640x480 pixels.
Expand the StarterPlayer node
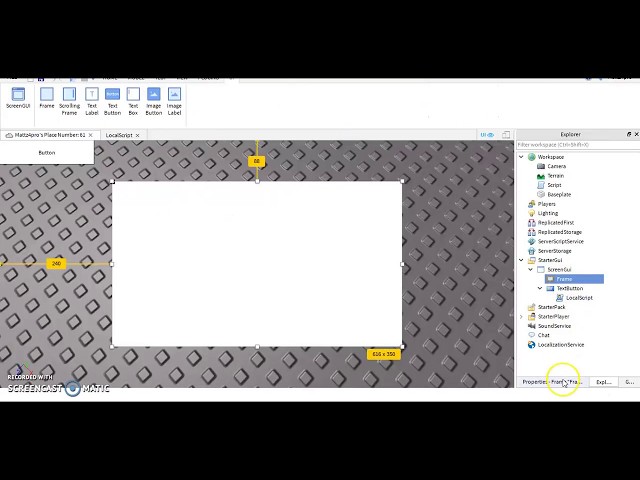click(x=521, y=316)
